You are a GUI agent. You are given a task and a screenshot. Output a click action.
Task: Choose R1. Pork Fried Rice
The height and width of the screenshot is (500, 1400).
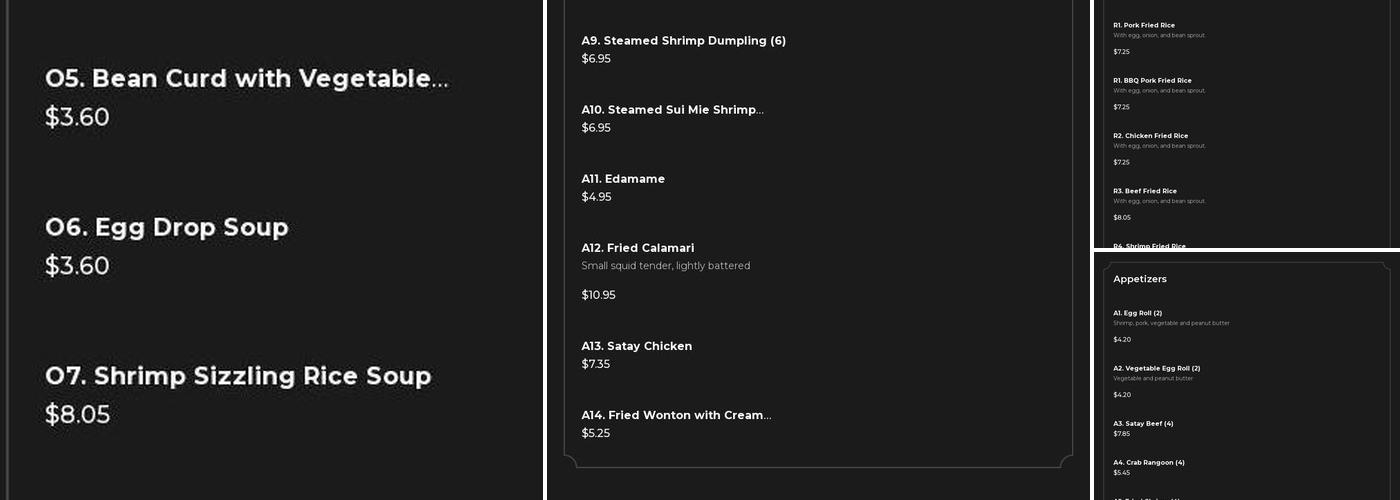[x=1144, y=25]
